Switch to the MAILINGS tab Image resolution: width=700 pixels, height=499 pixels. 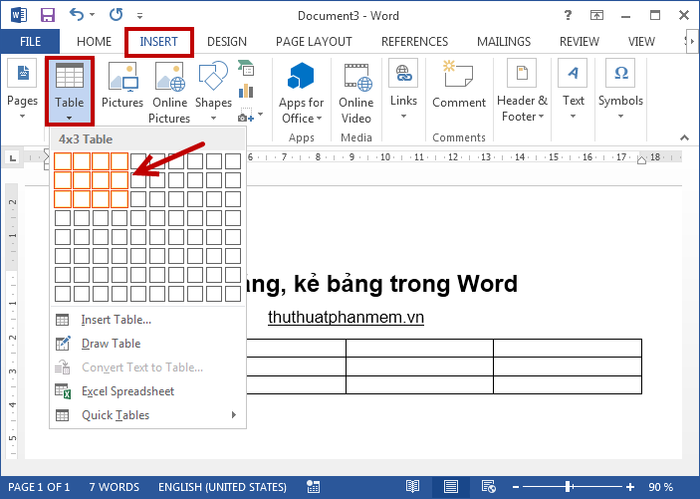(504, 42)
